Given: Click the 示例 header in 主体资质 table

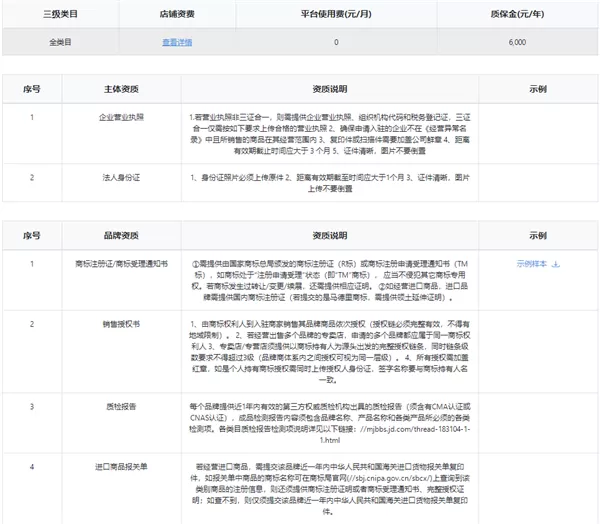Looking at the screenshot, I should click(x=538, y=89).
